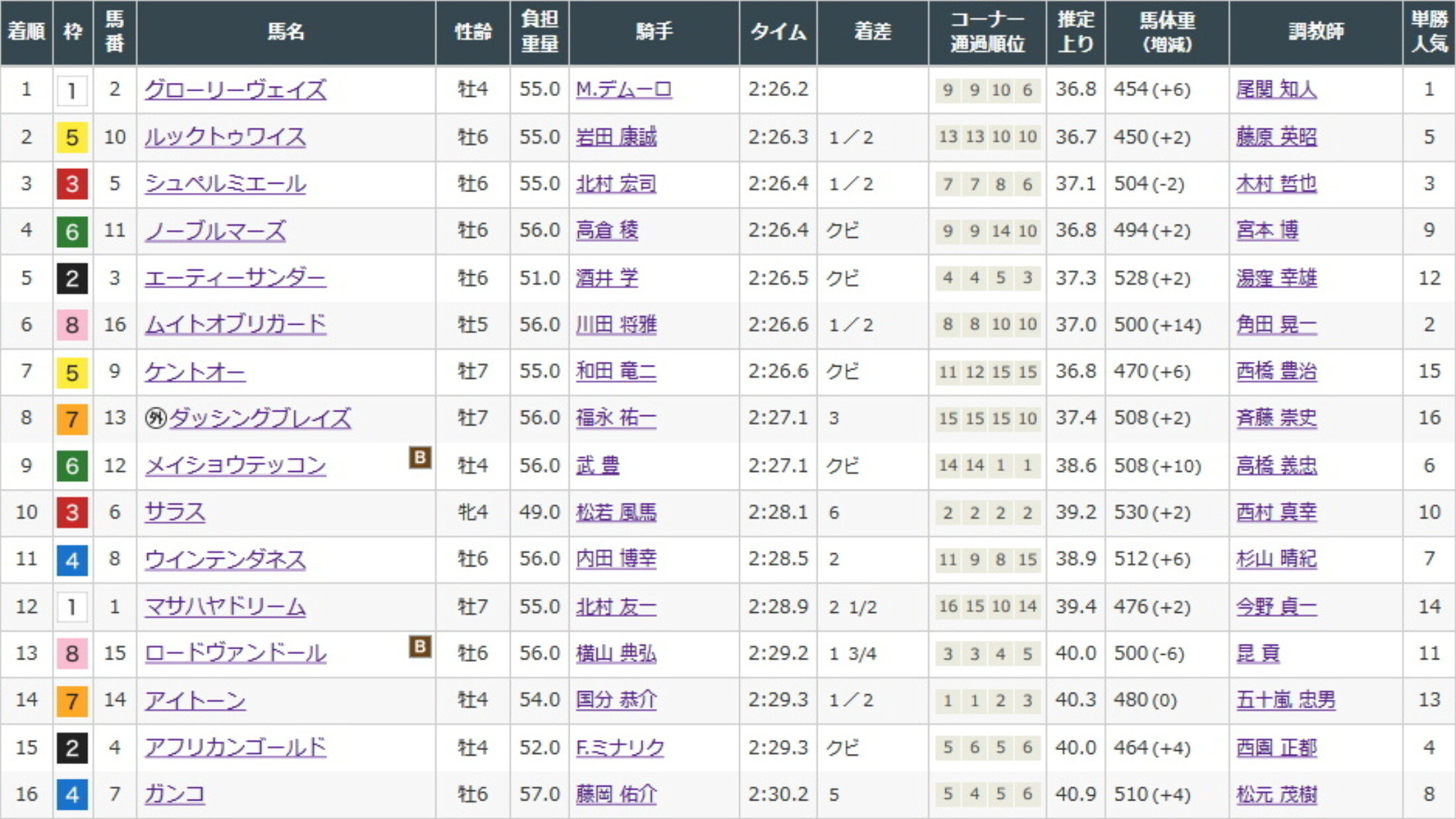
Task: Open jockey link 武 豊
Action: click(597, 465)
